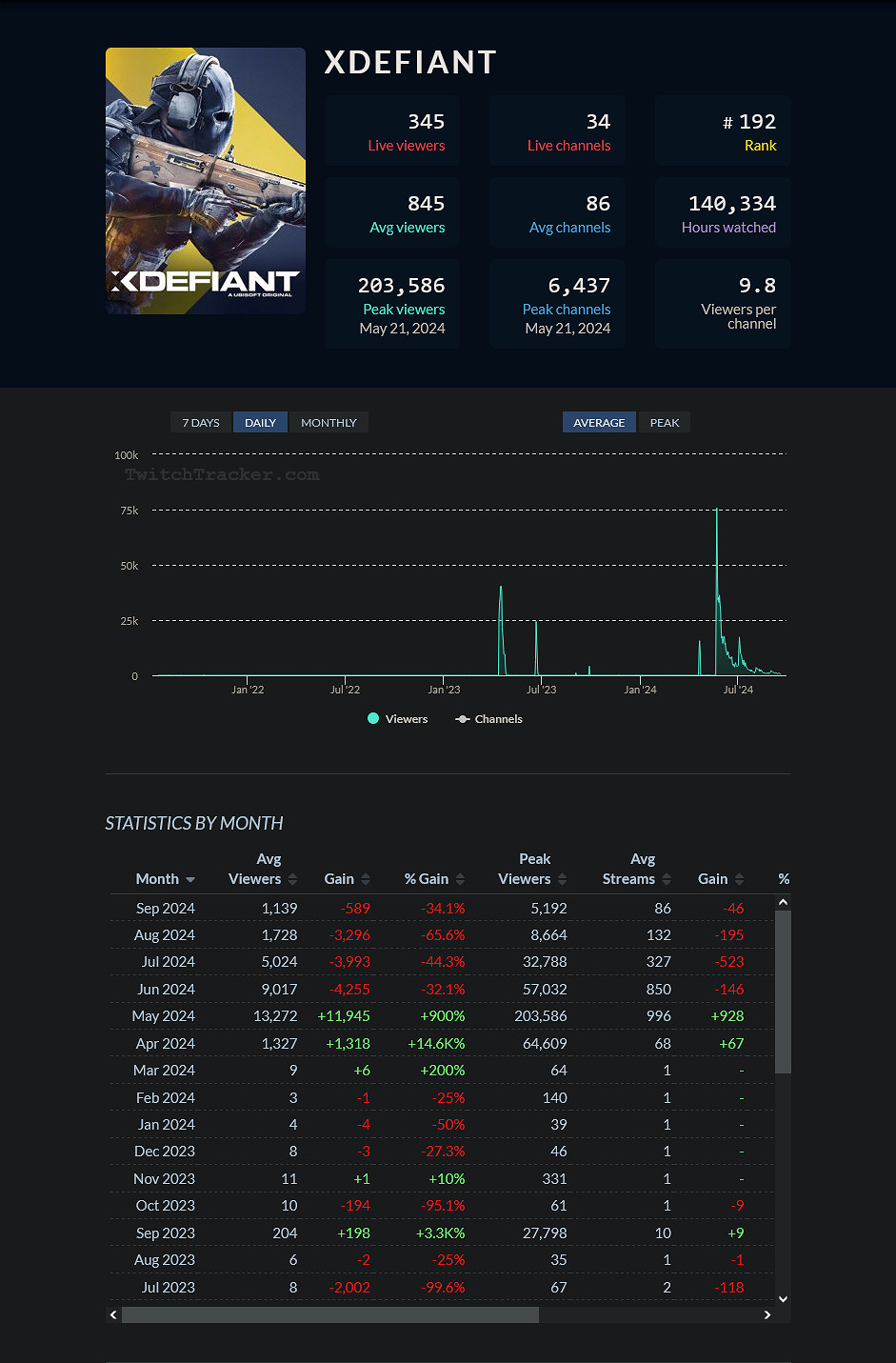Switch chart to Peak mode
The height and width of the screenshot is (1363, 896).
point(664,423)
